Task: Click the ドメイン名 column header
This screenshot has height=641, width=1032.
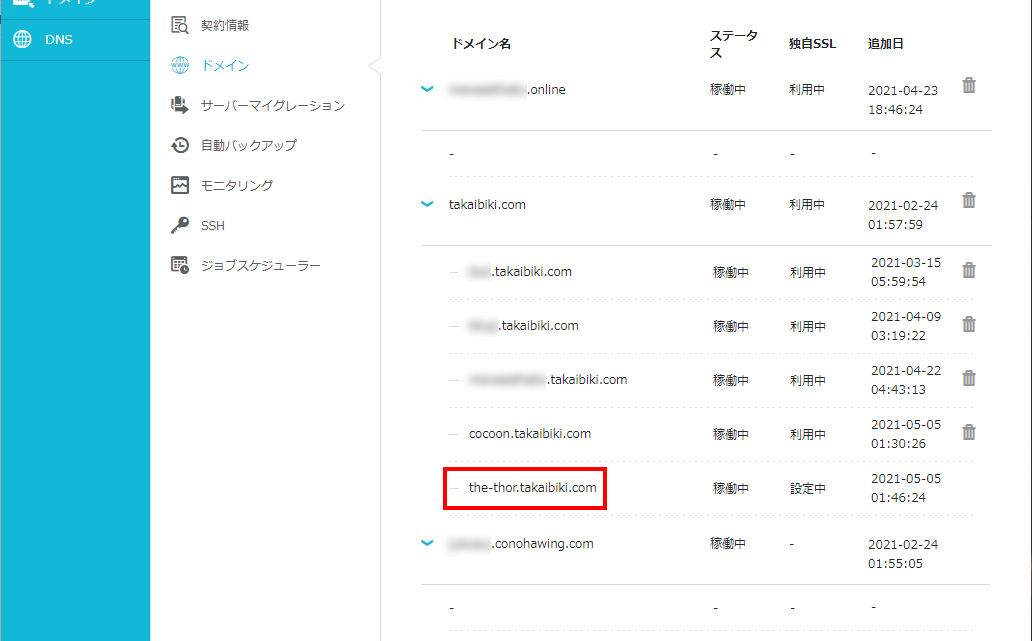Action: (x=481, y=43)
